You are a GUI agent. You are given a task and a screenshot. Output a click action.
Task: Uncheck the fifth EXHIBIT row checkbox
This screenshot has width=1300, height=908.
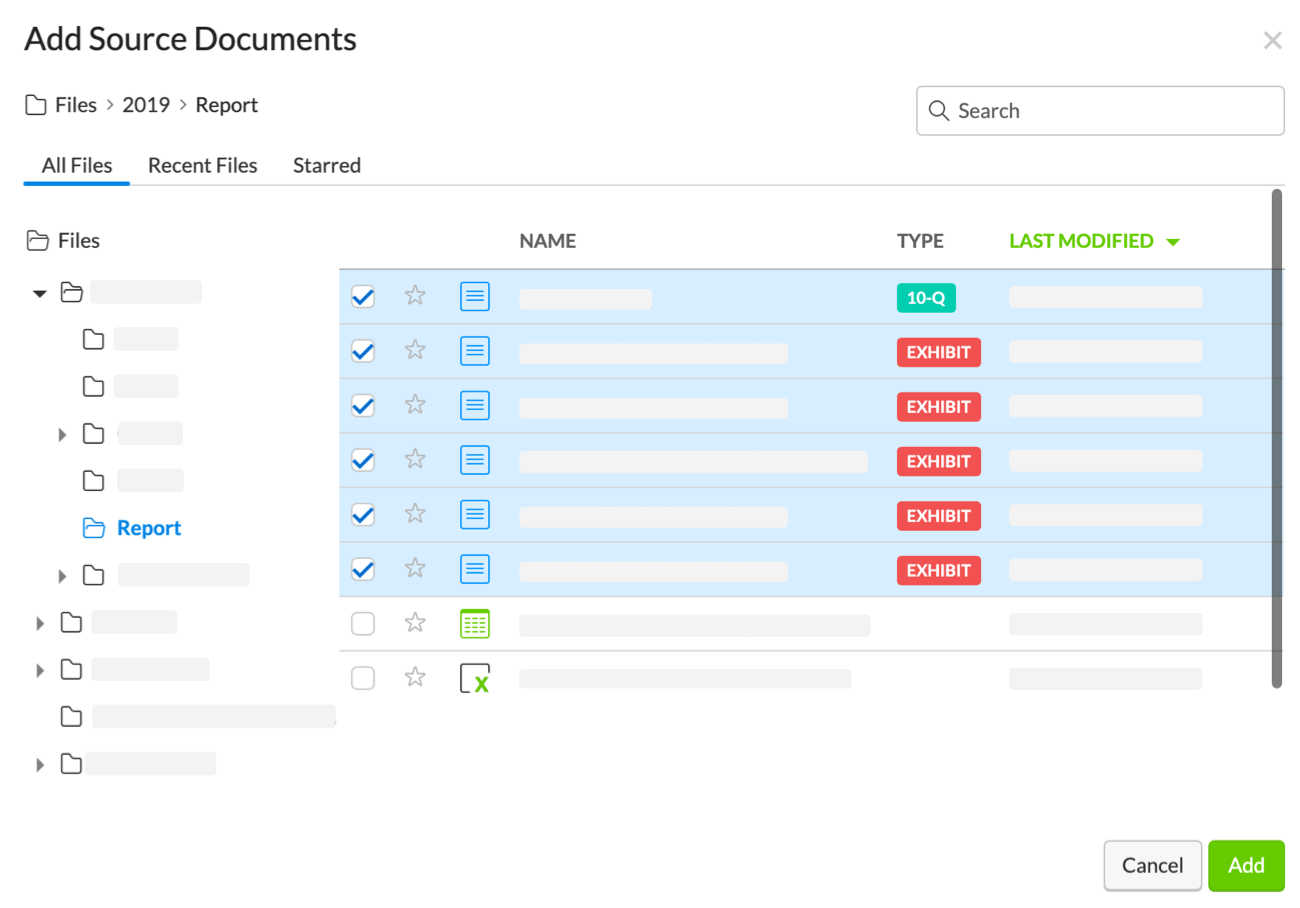pyautogui.click(x=363, y=569)
